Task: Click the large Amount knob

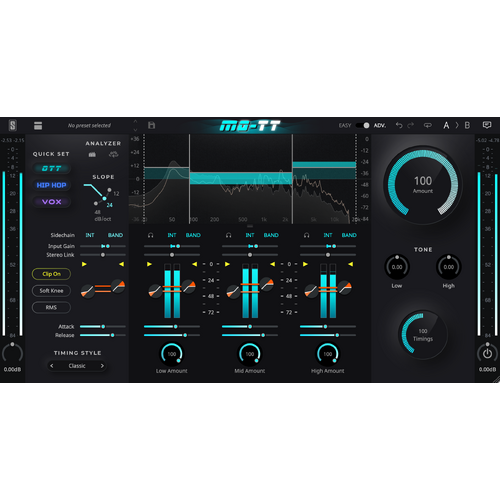Action: pos(423,185)
